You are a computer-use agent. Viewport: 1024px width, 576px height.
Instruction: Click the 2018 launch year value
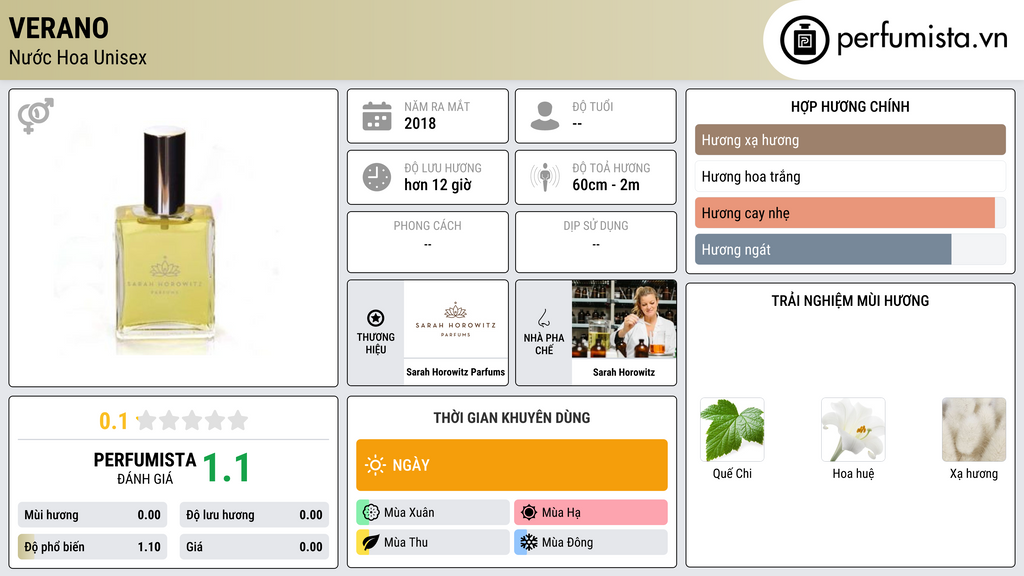click(420, 123)
